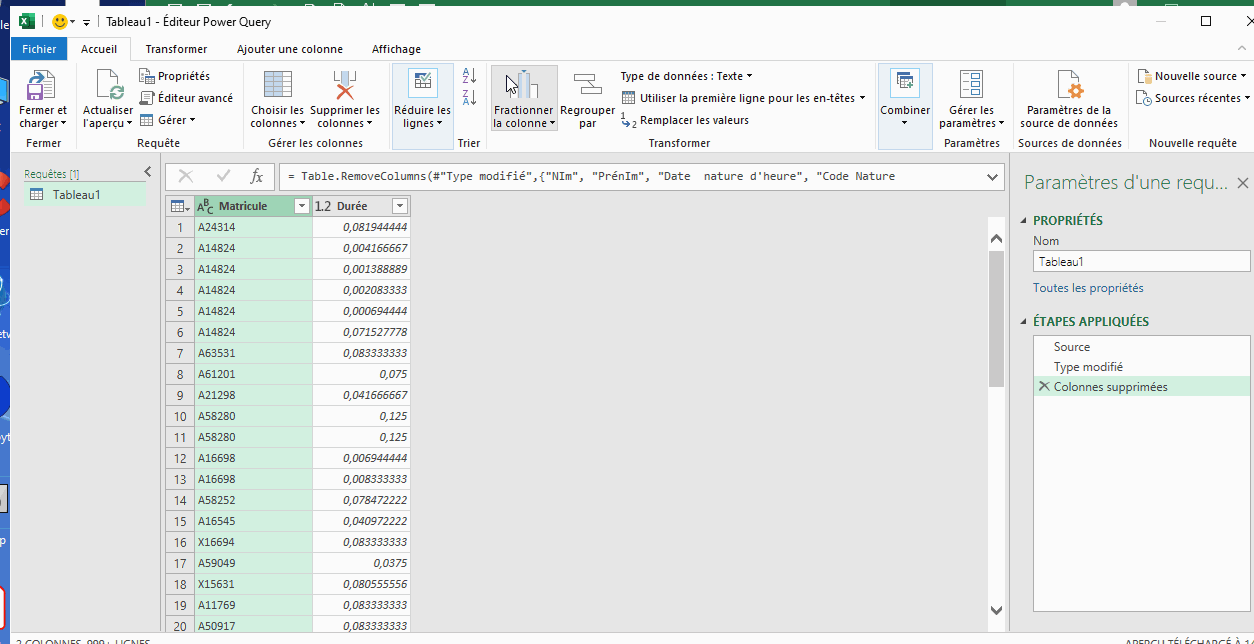
Task: Click the Supprimer les colonnes icon
Action: point(344,85)
